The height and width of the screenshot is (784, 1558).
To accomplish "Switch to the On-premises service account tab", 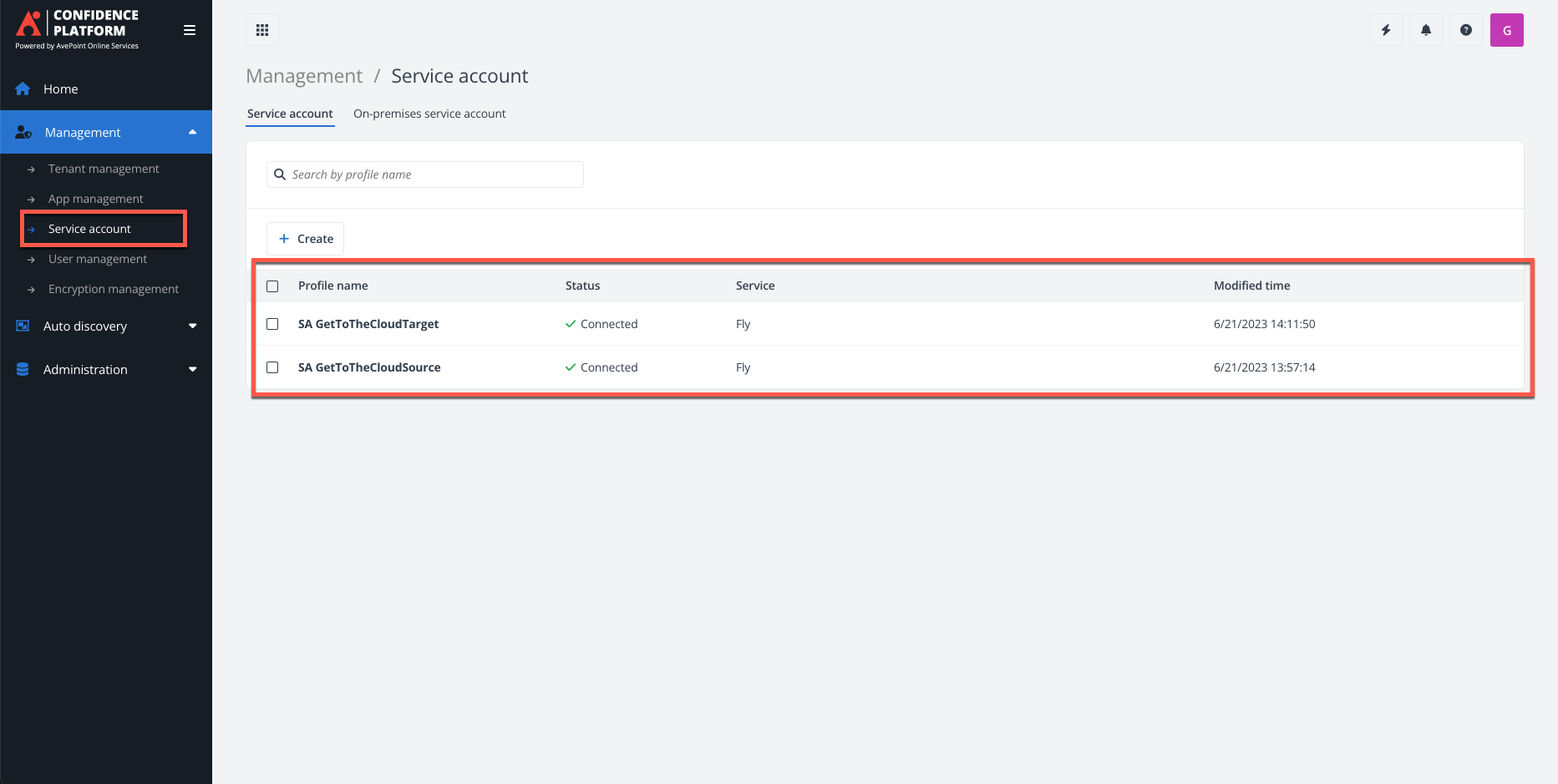I will (x=429, y=114).
